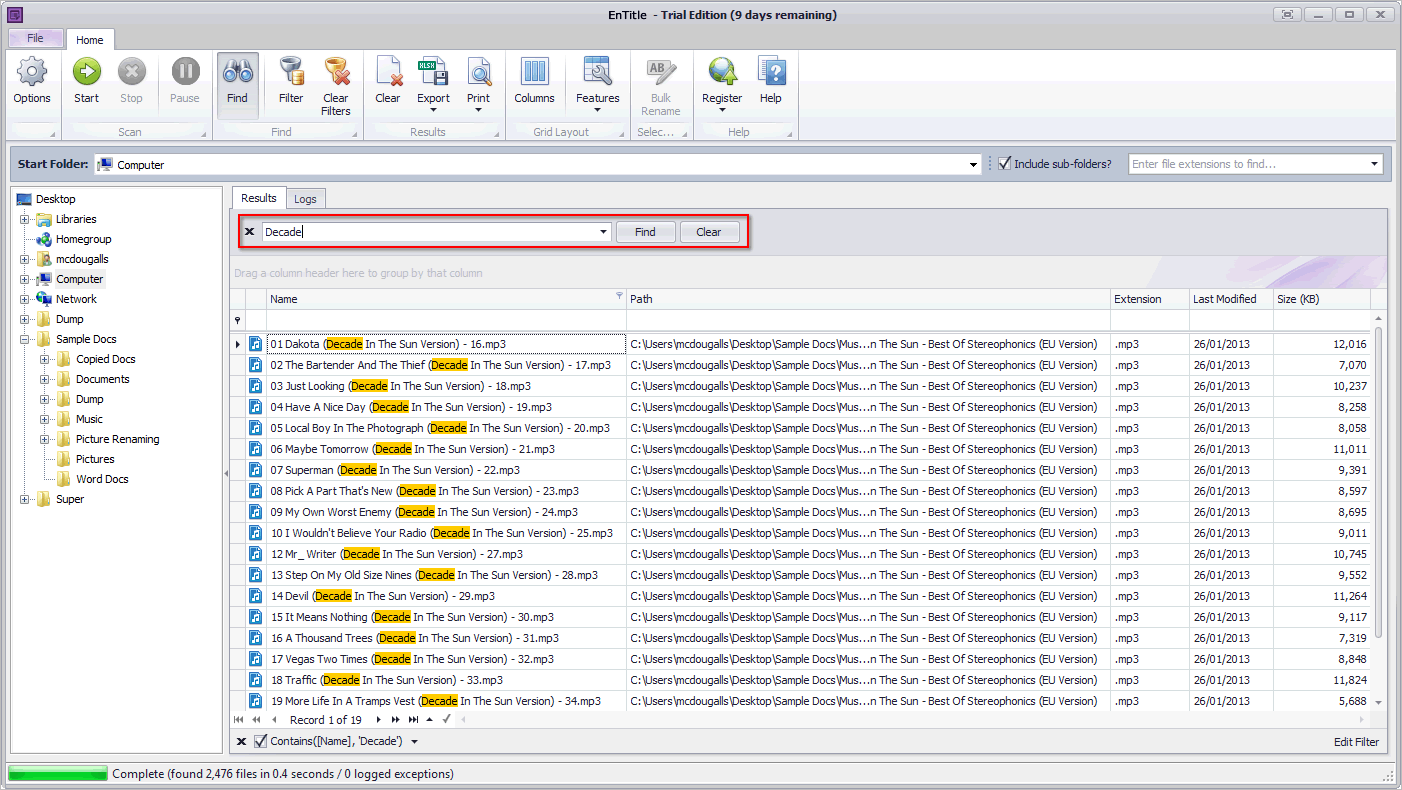Screen dimensions: 1402x790
Task: Uncheck the Contains Name Decade filter checkbox
Action: pos(261,741)
